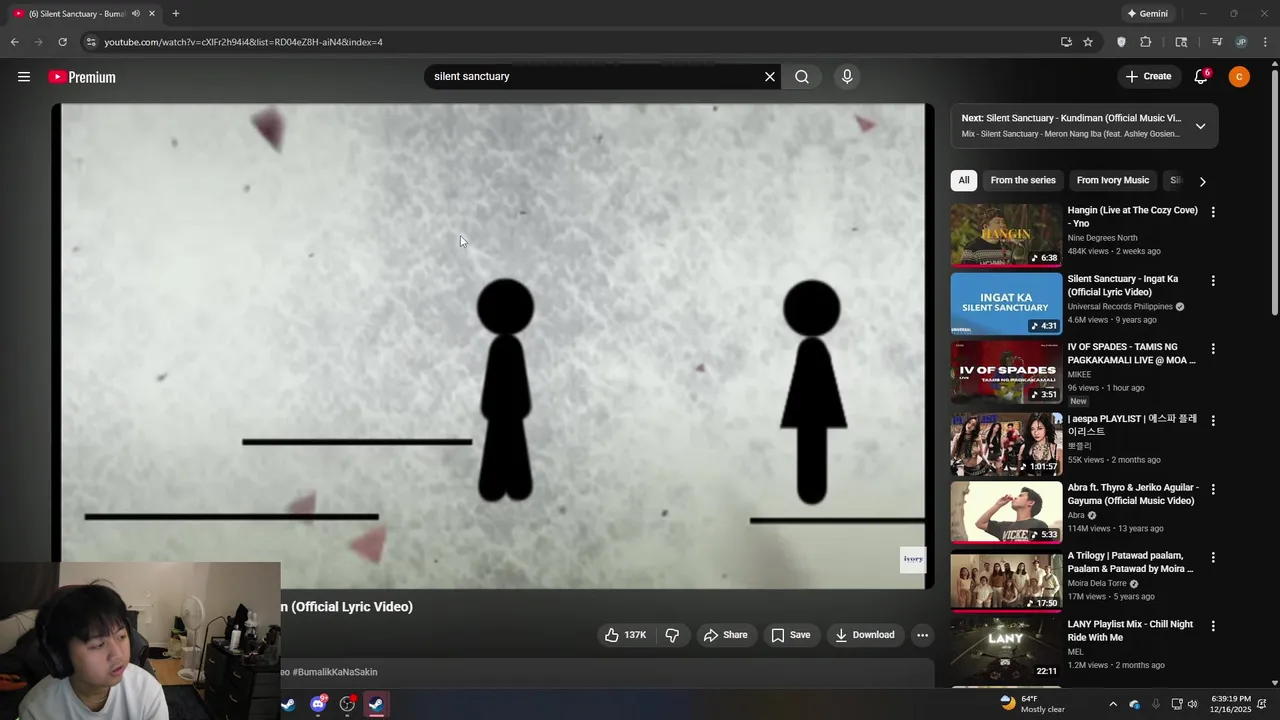Screen dimensions: 1280x720
Task: Open options for LANY Playlist Mix
Action: pos(1213,626)
